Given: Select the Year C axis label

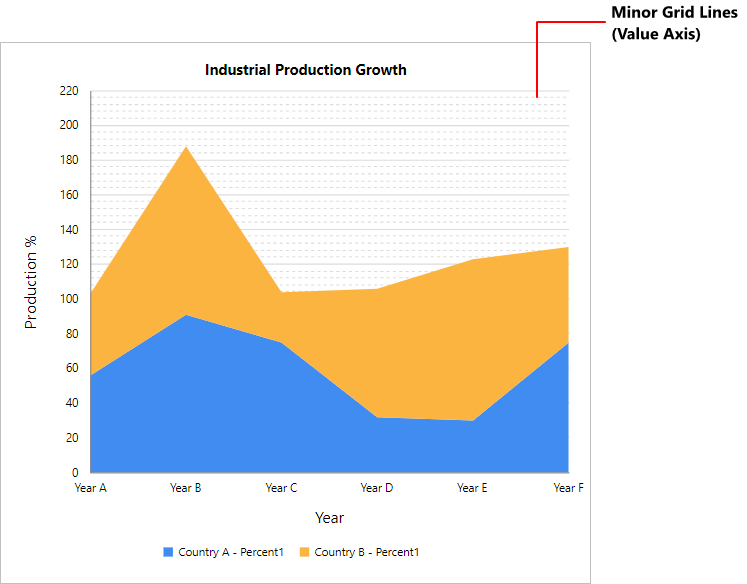Looking at the screenshot, I should [x=281, y=488].
